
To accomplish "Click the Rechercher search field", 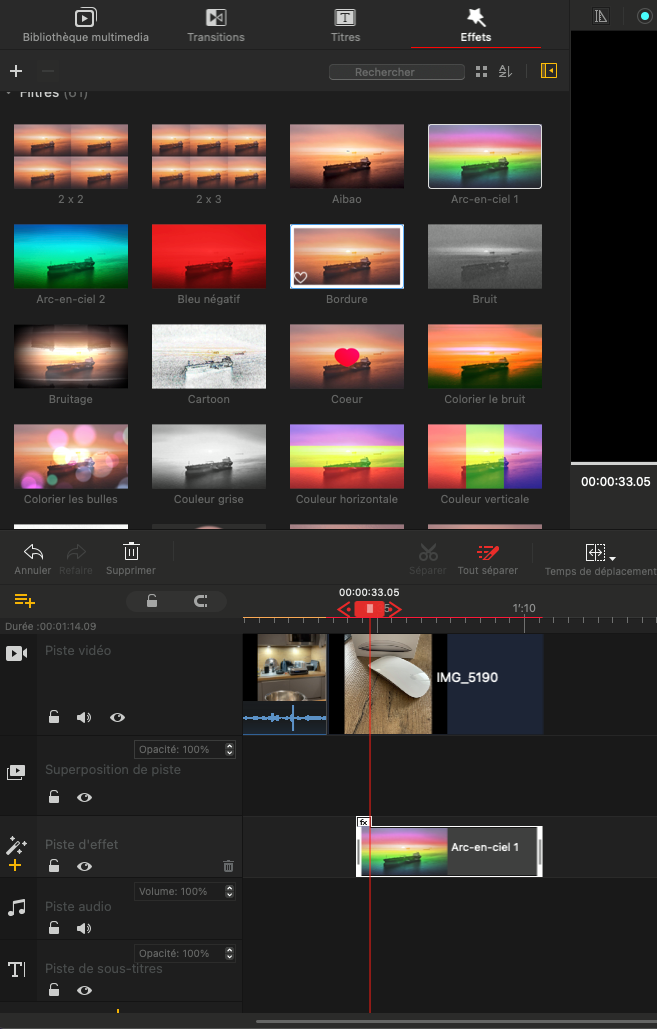I will coord(396,72).
